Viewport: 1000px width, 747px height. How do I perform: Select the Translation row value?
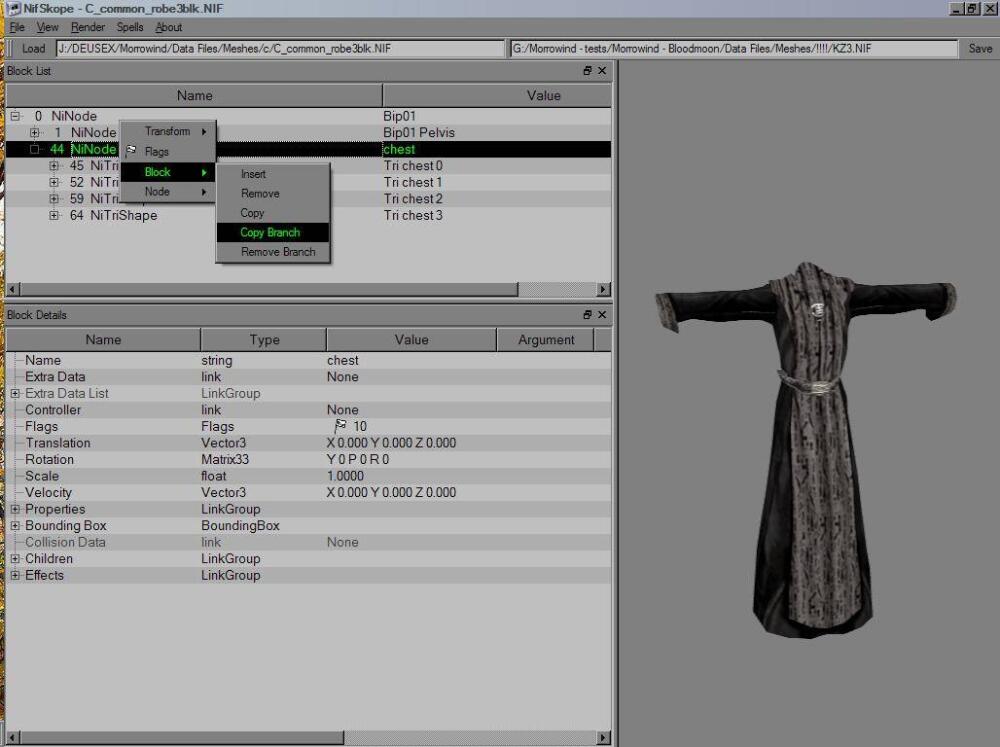pyautogui.click(x=392, y=443)
